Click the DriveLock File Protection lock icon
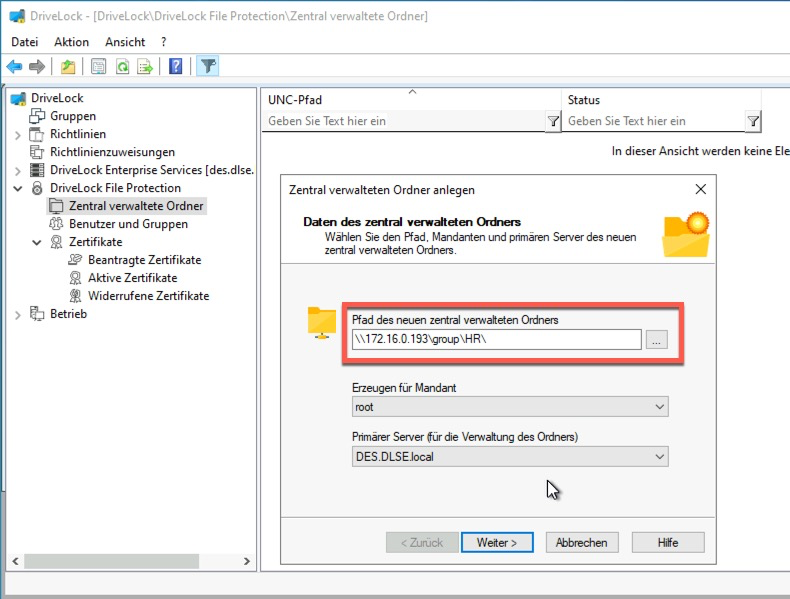The image size is (790, 599). [37, 188]
